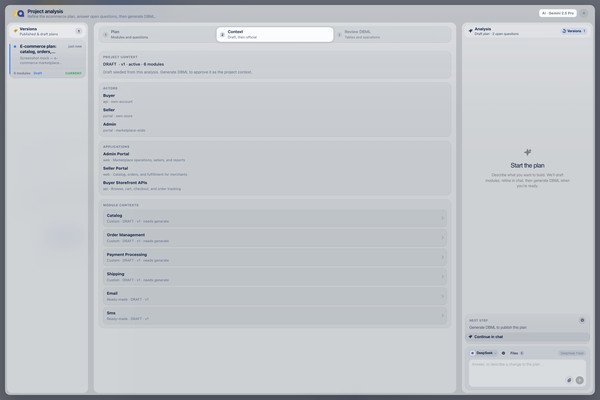Viewport: 600px width, 400px height.
Task: Click the Draft label on the E-commerce plan card
Action: point(38,73)
